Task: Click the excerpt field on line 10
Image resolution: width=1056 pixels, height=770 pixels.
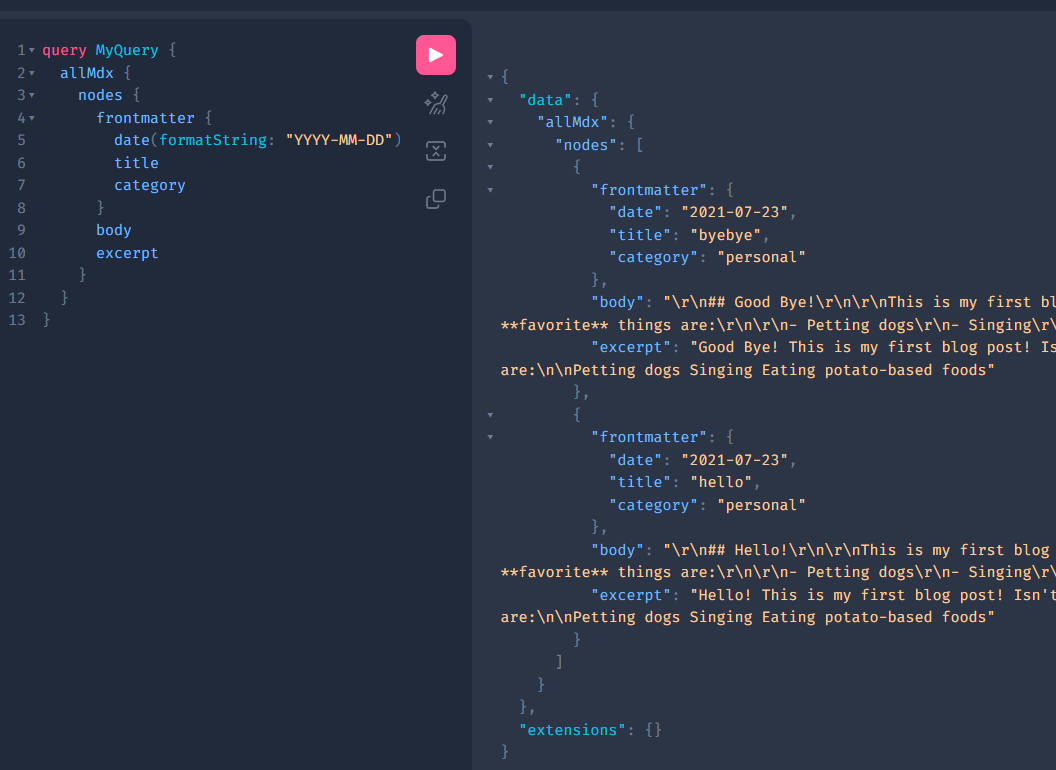Action: (127, 253)
